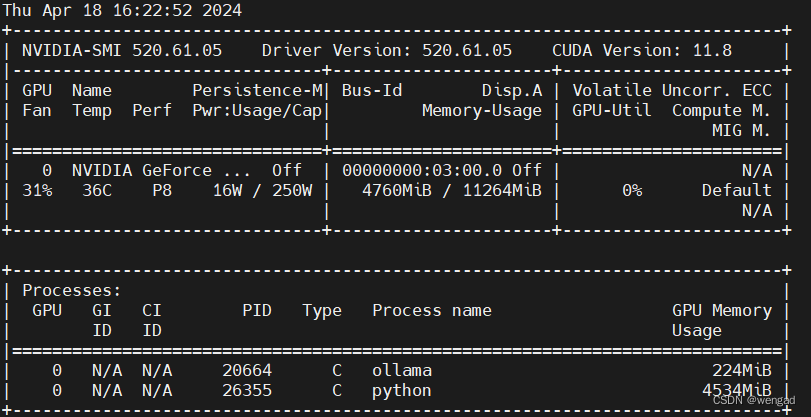Click the 'Fan' header label

pyautogui.click(x=37, y=111)
